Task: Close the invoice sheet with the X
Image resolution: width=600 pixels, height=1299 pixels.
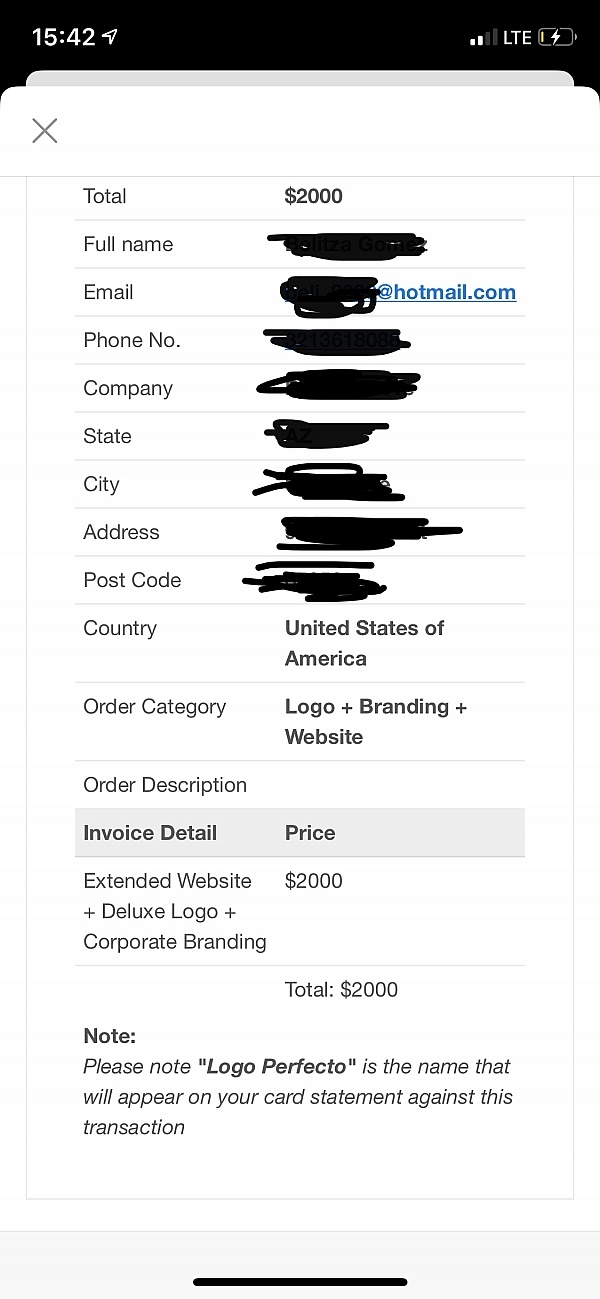Action: pyautogui.click(x=45, y=131)
